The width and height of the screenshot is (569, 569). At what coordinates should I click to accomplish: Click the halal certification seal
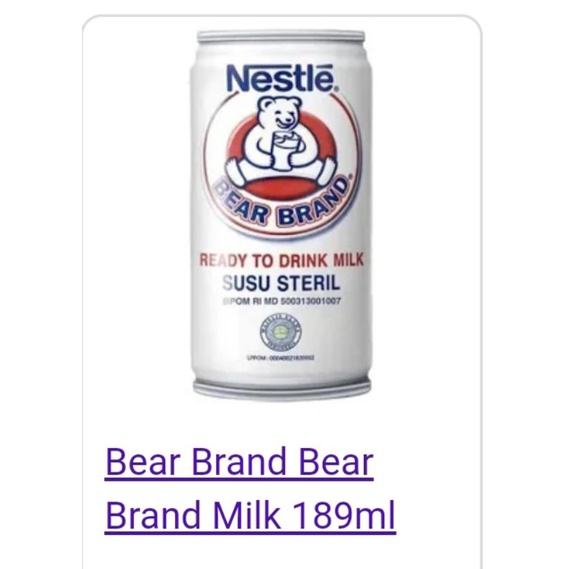(281, 332)
